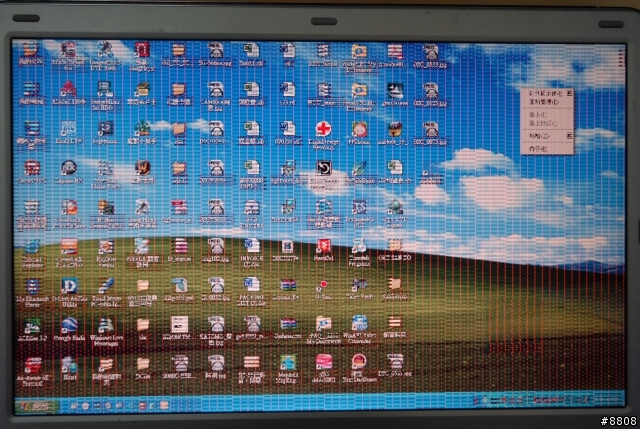Open the Digital Image Recovery red cross icon
The width and height of the screenshot is (640, 429).
click(323, 129)
